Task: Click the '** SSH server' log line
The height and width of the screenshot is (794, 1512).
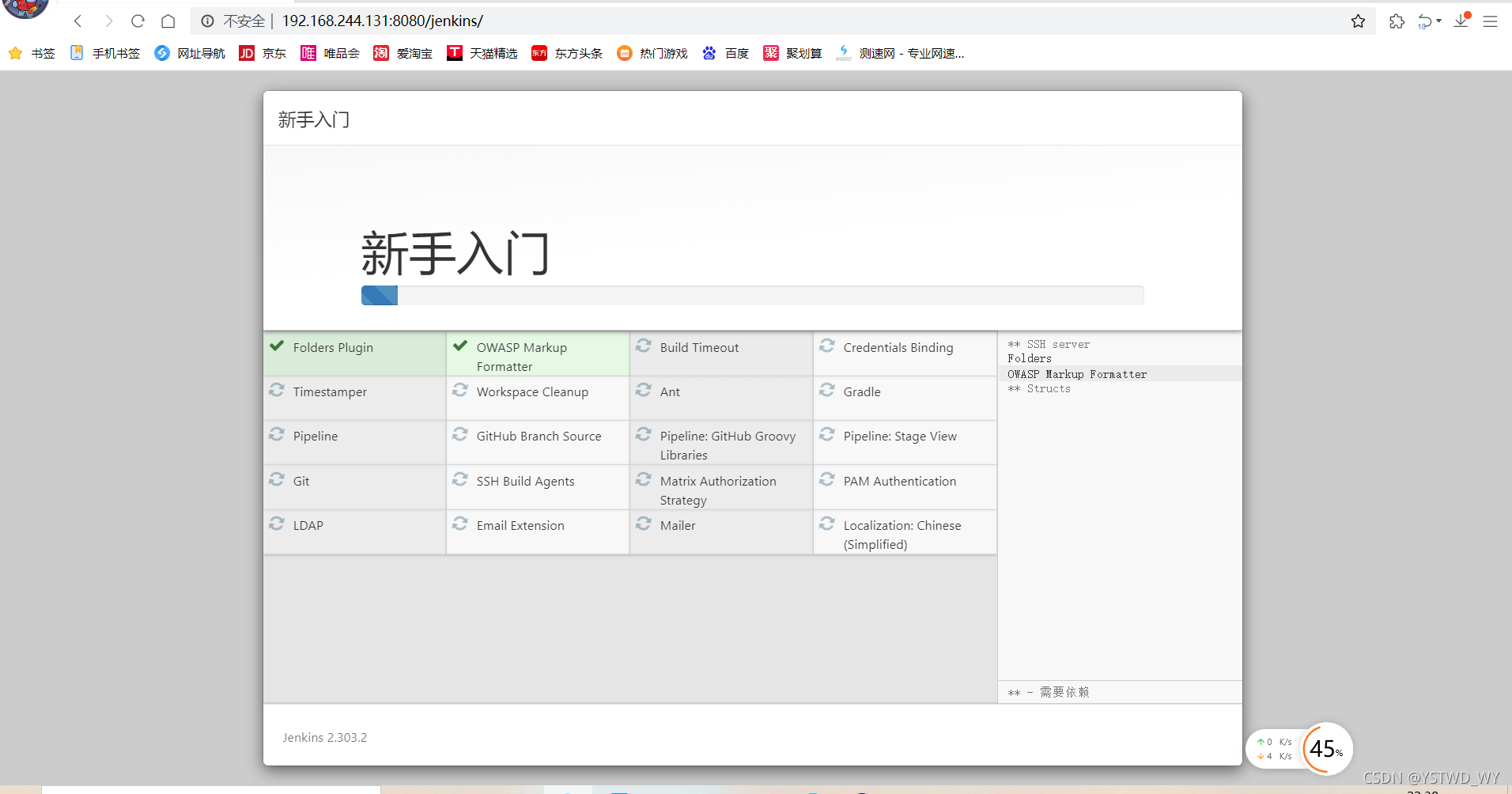Action: point(1049,345)
